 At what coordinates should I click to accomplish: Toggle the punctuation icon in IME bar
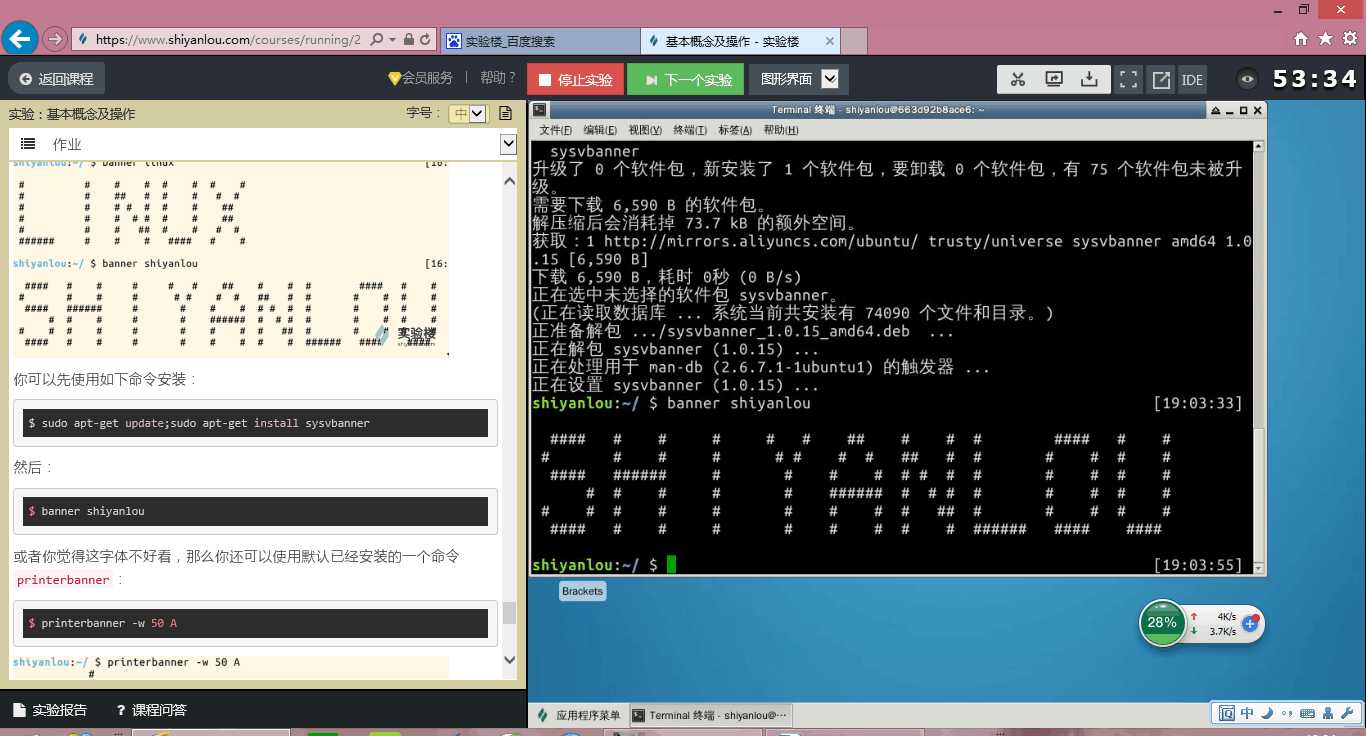pos(1285,713)
